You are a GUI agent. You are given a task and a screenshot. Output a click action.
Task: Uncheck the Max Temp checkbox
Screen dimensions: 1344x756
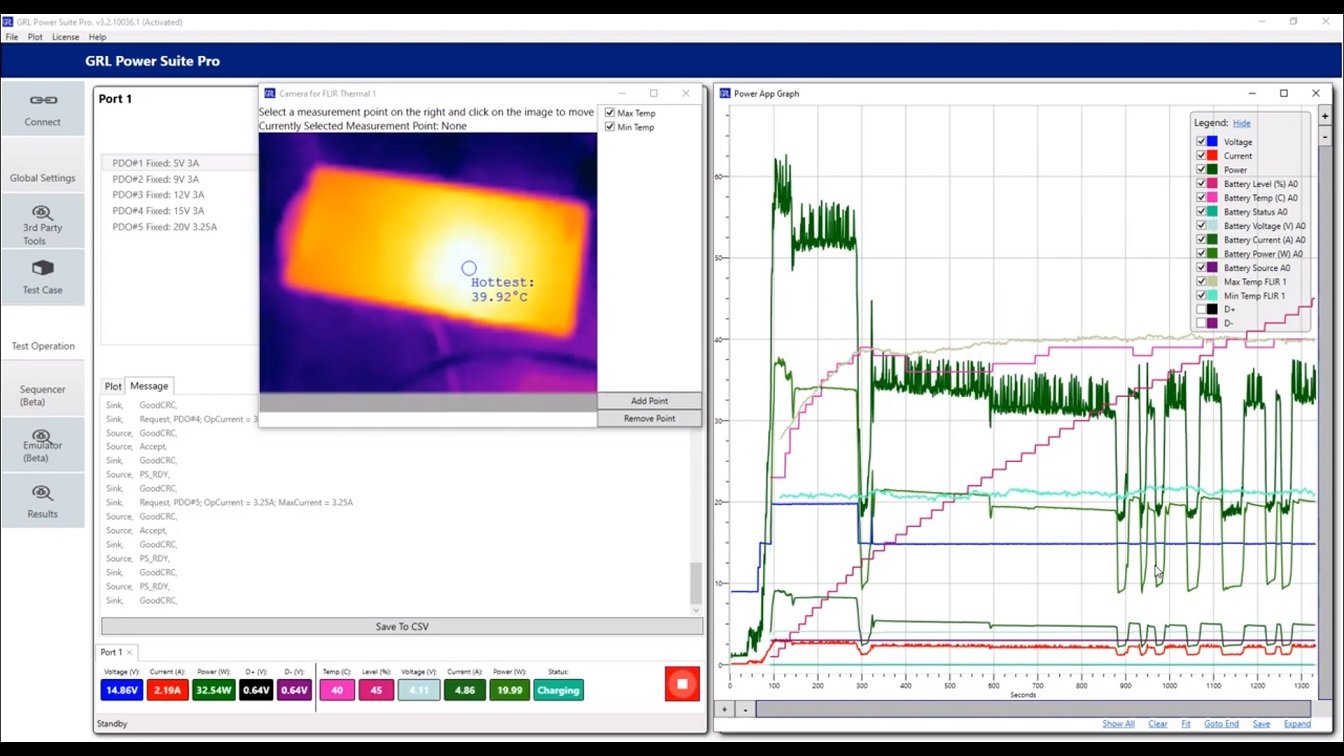tap(610, 113)
